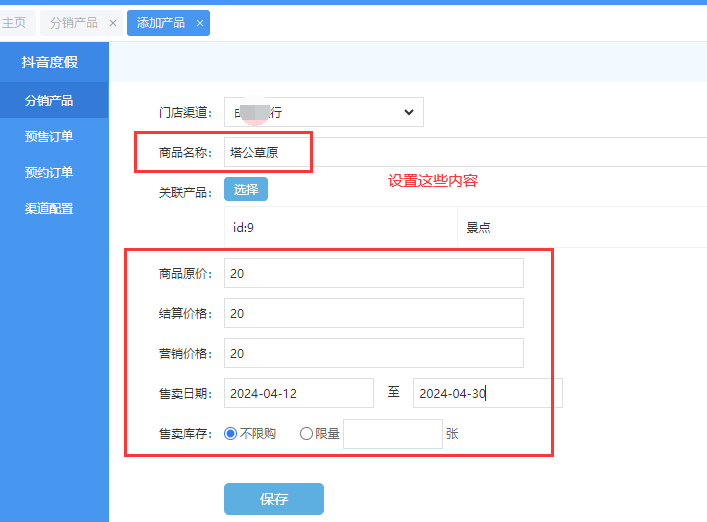Screen dimensions: 707x522
Task: Click the 抖音度假 sidebar header
Action: pyautogui.click(x=49, y=62)
